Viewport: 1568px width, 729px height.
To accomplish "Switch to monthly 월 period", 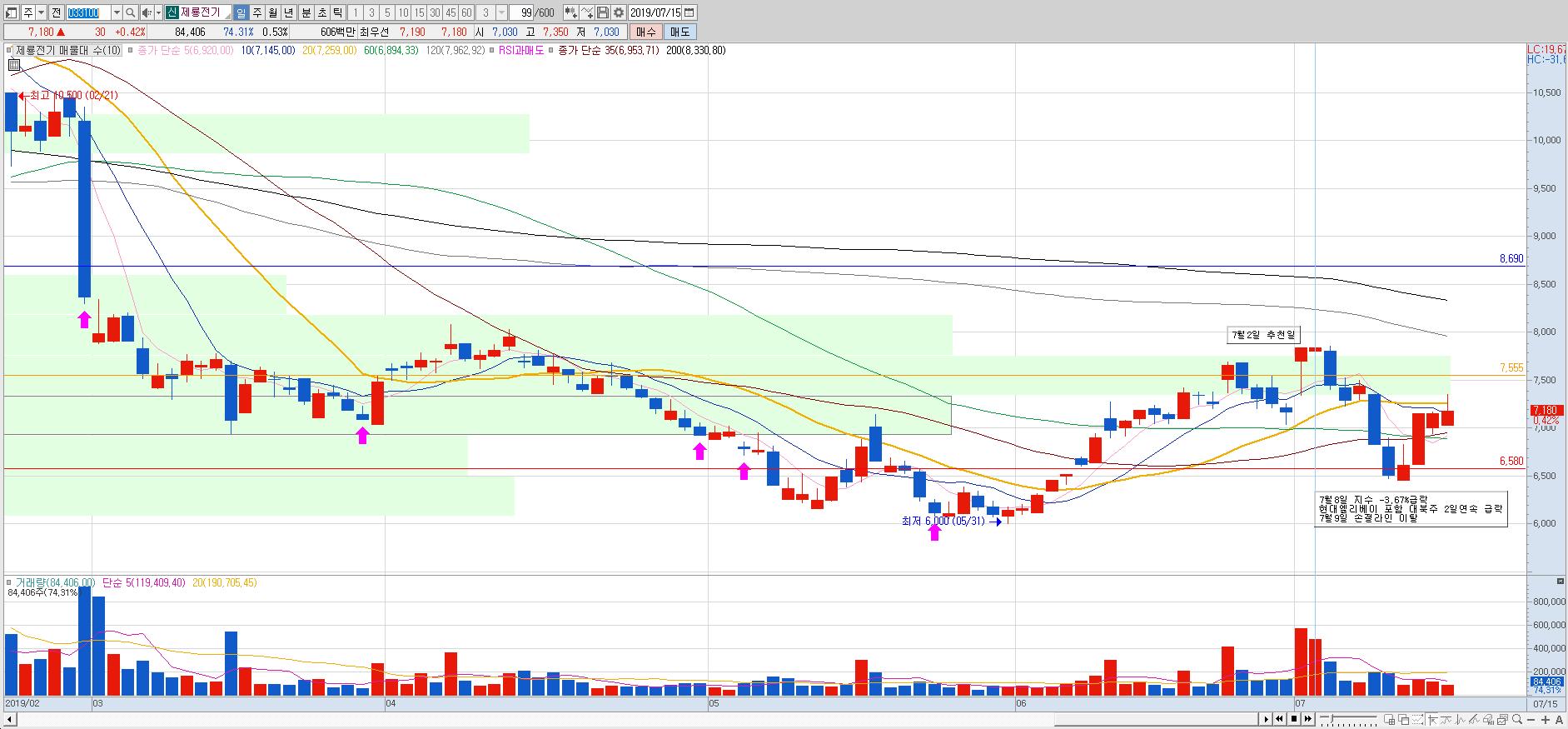I will [273, 12].
